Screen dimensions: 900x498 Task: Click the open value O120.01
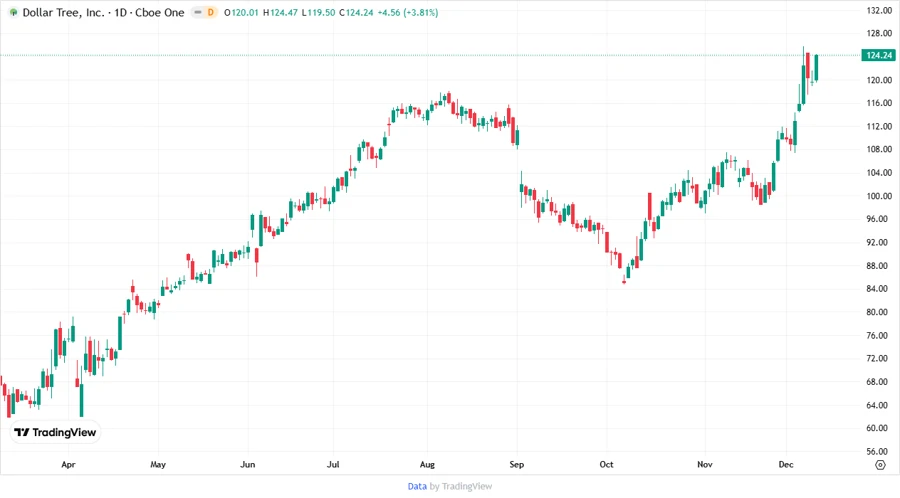pyautogui.click(x=241, y=12)
